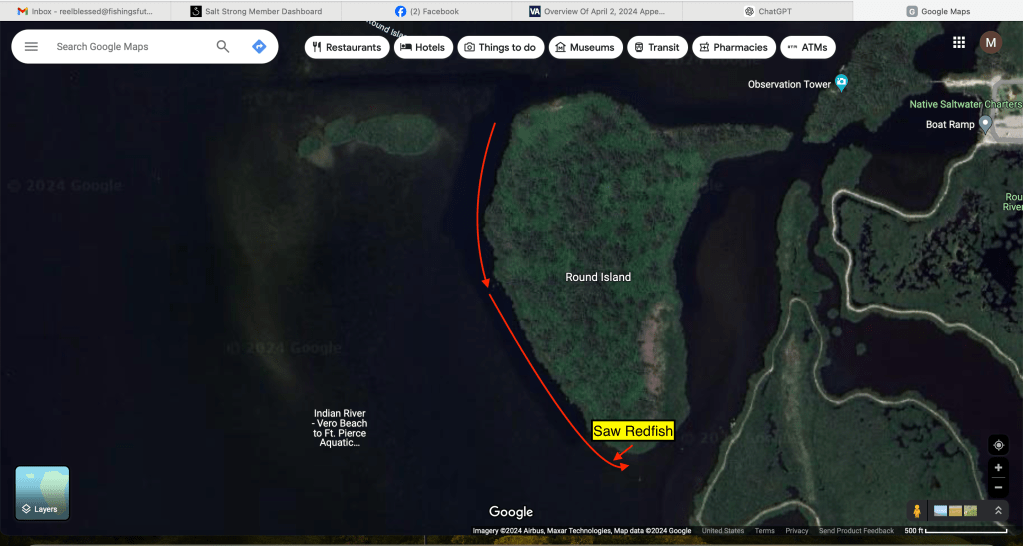Open the Google Maps hamburger menu

[x=31, y=47]
